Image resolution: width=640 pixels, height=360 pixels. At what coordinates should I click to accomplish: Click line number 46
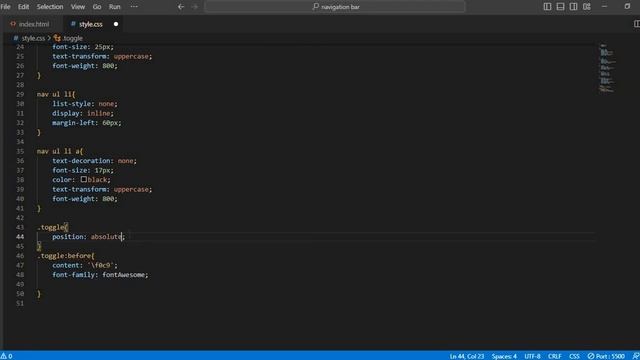click(20, 256)
